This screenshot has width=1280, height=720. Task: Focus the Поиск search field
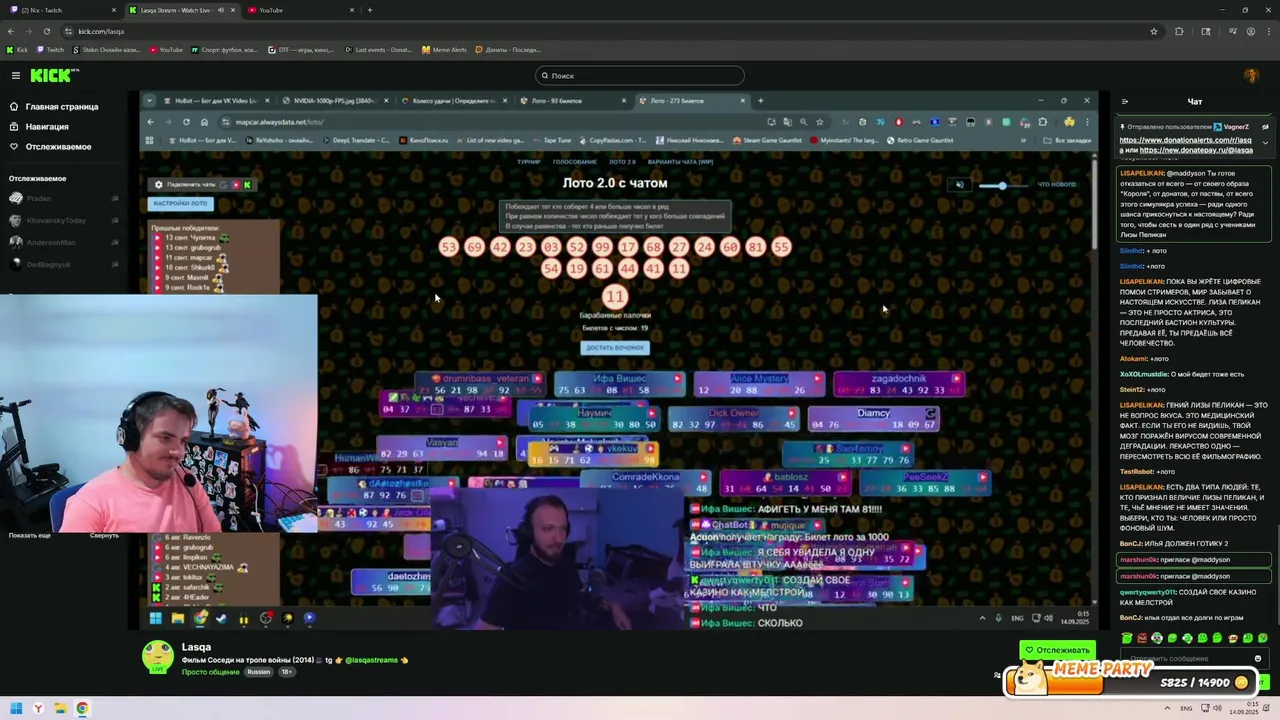[640, 75]
